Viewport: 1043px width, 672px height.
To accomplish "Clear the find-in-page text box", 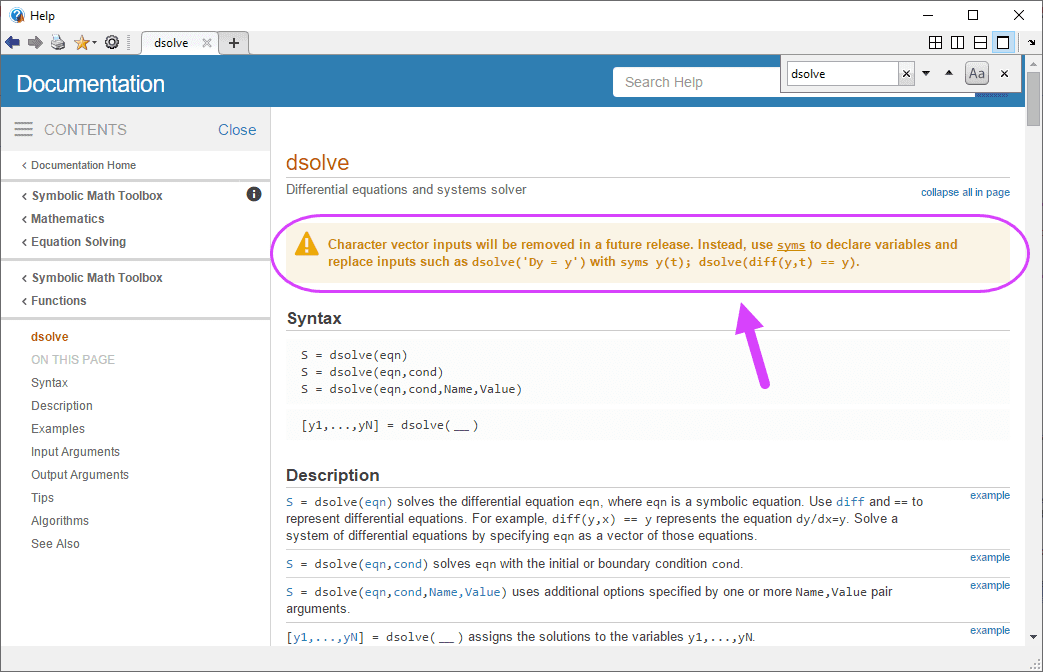I will (906, 74).
